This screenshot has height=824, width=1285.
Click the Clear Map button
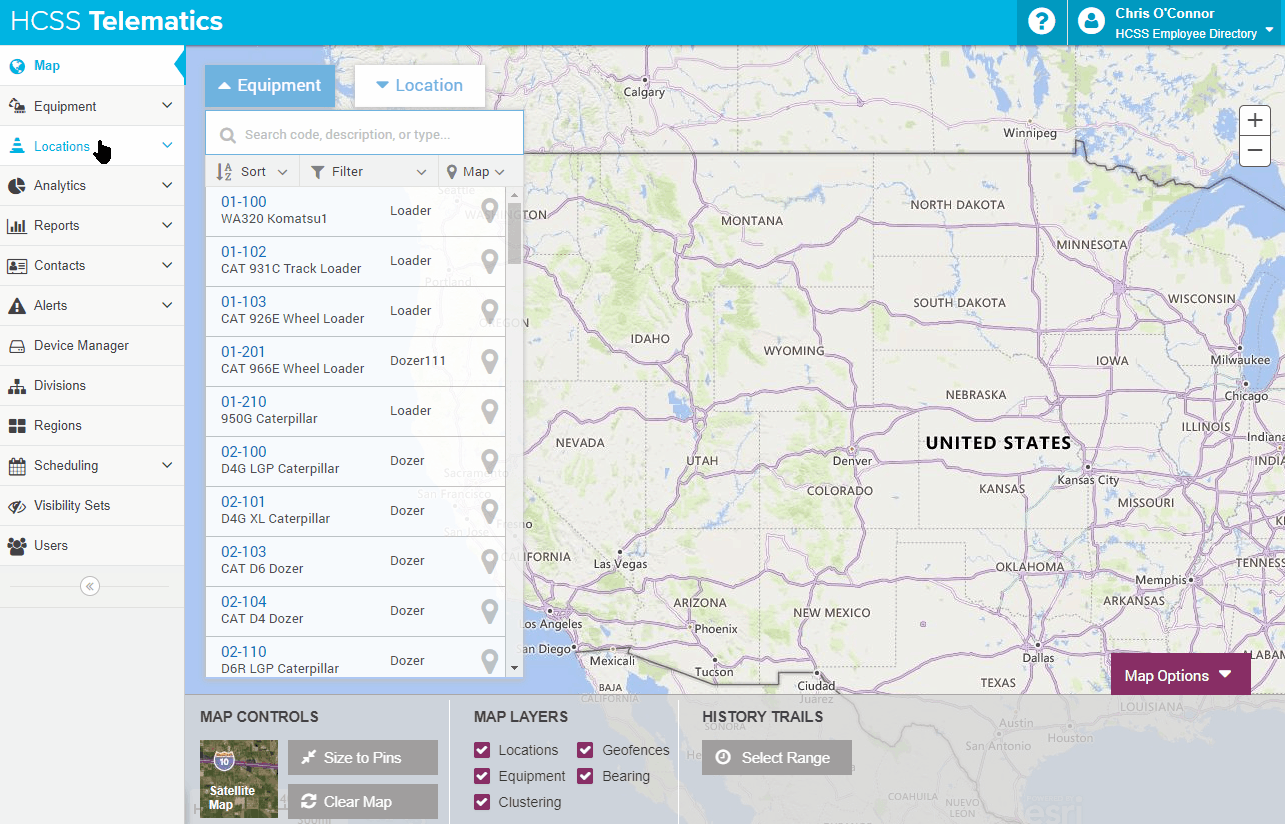tap(362, 801)
